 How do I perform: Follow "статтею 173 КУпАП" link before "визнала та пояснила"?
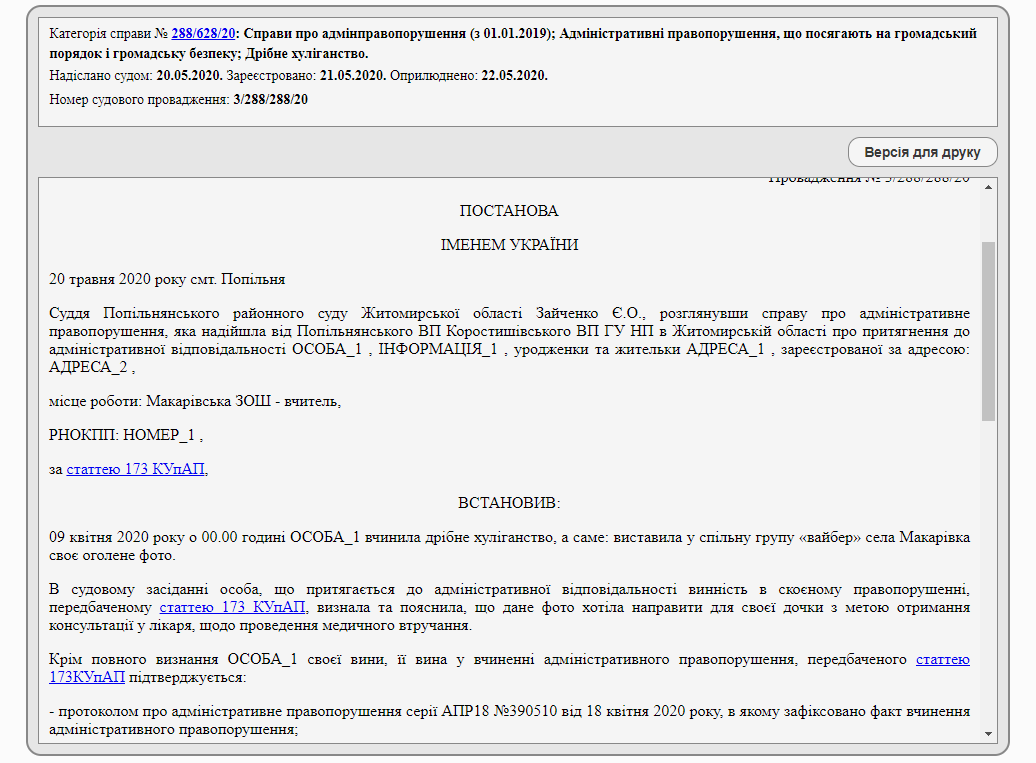pyautogui.click(x=233, y=608)
